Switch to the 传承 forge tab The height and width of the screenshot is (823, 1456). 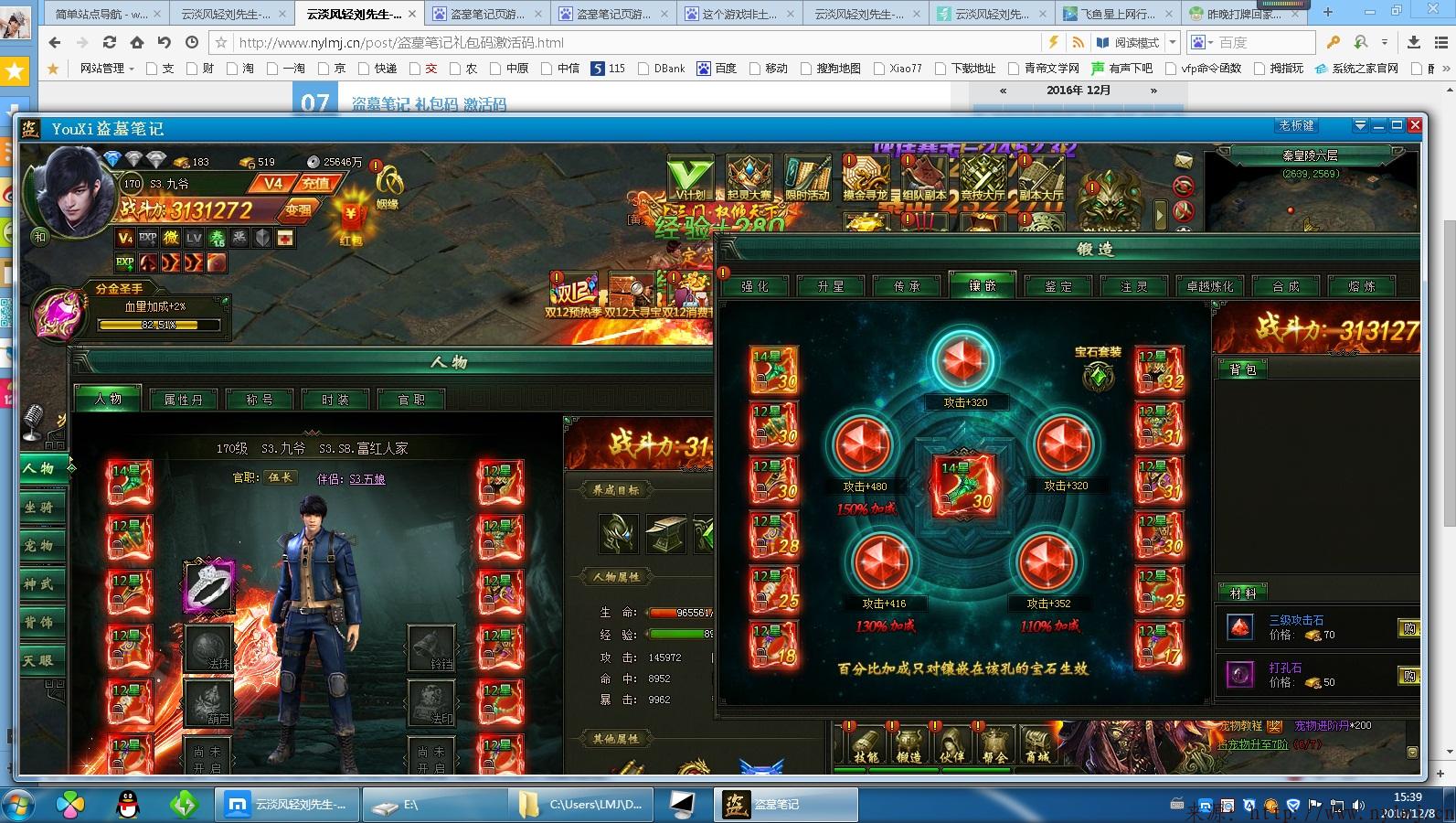click(x=907, y=286)
